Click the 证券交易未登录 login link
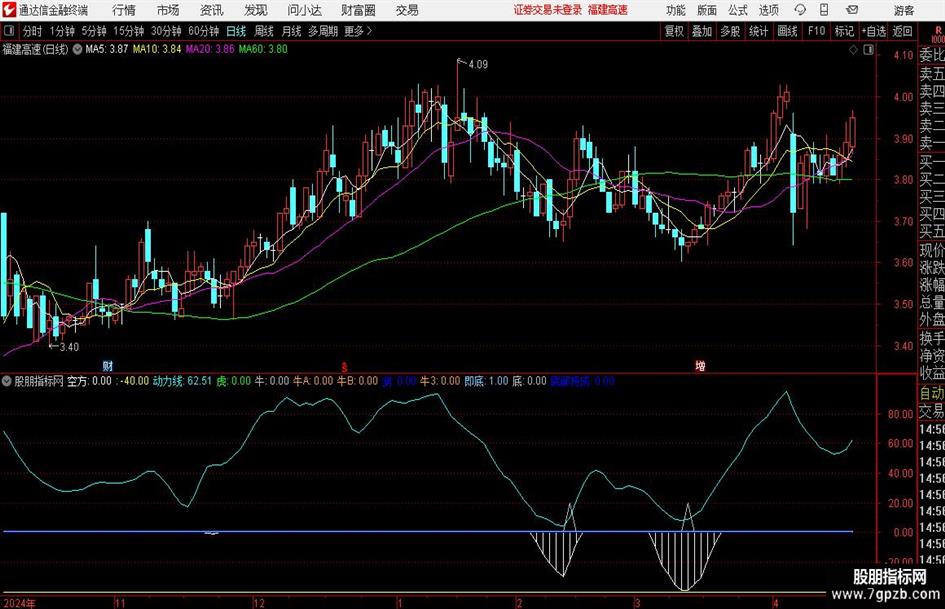The image size is (945, 609). 548,10
